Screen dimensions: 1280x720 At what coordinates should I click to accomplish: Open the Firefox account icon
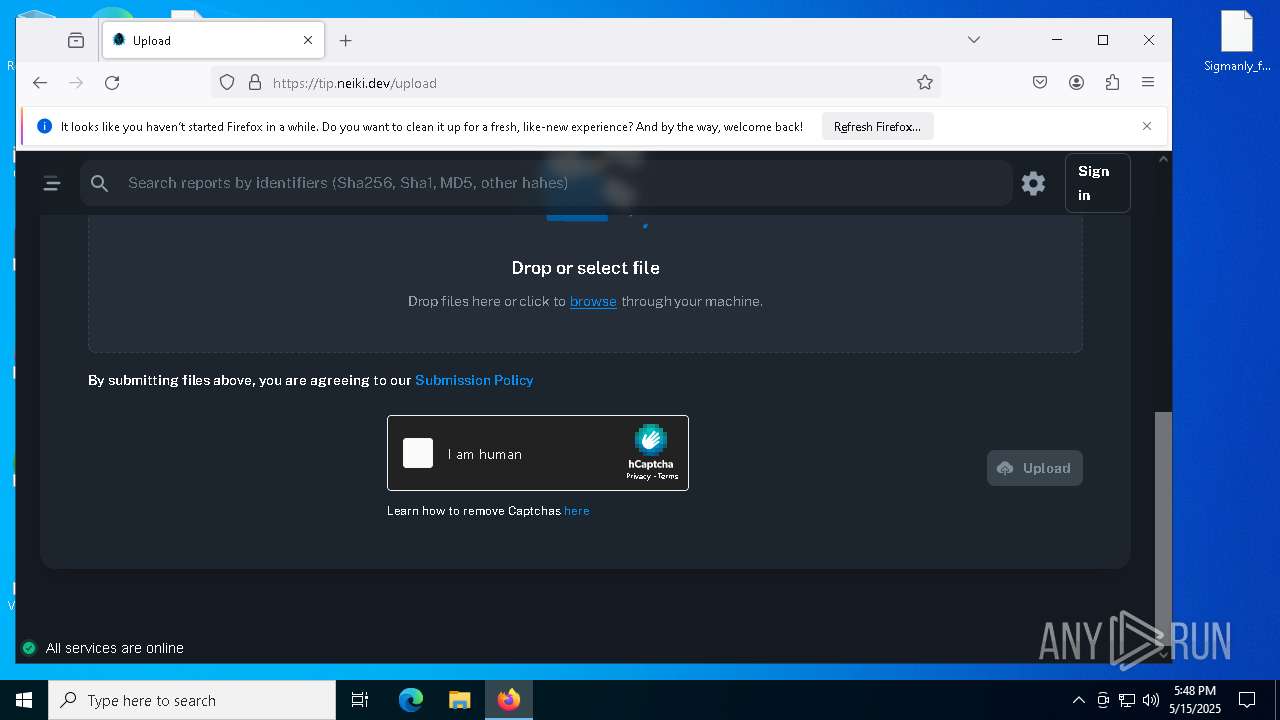click(1076, 83)
